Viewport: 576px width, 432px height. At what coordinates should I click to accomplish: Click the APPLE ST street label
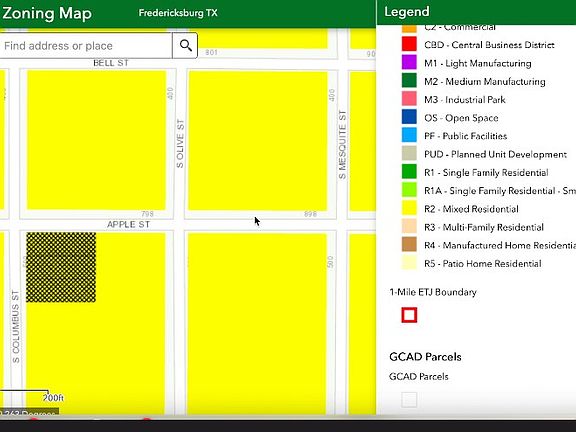pos(128,224)
